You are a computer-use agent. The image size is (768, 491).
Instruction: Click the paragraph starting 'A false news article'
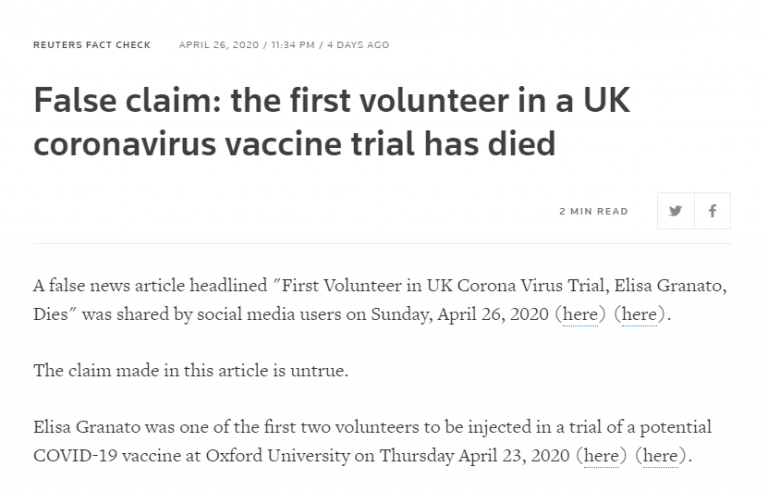click(x=380, y=299)
